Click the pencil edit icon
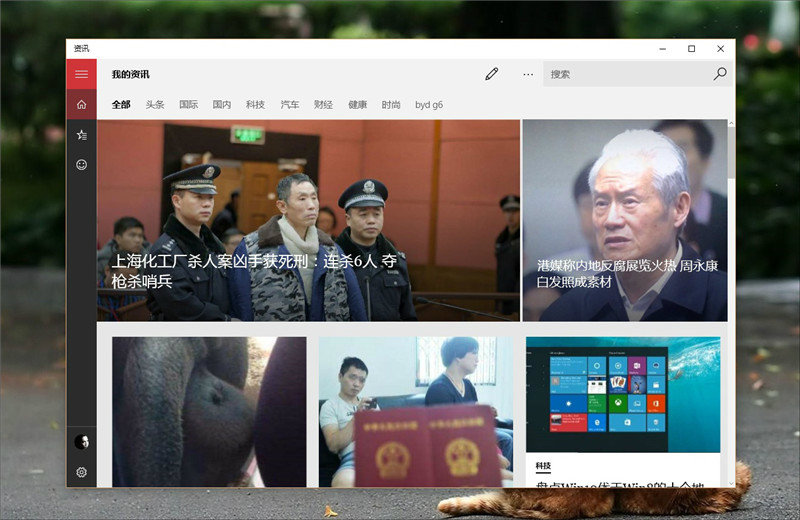Screen dimensions: 800x520 491,74
